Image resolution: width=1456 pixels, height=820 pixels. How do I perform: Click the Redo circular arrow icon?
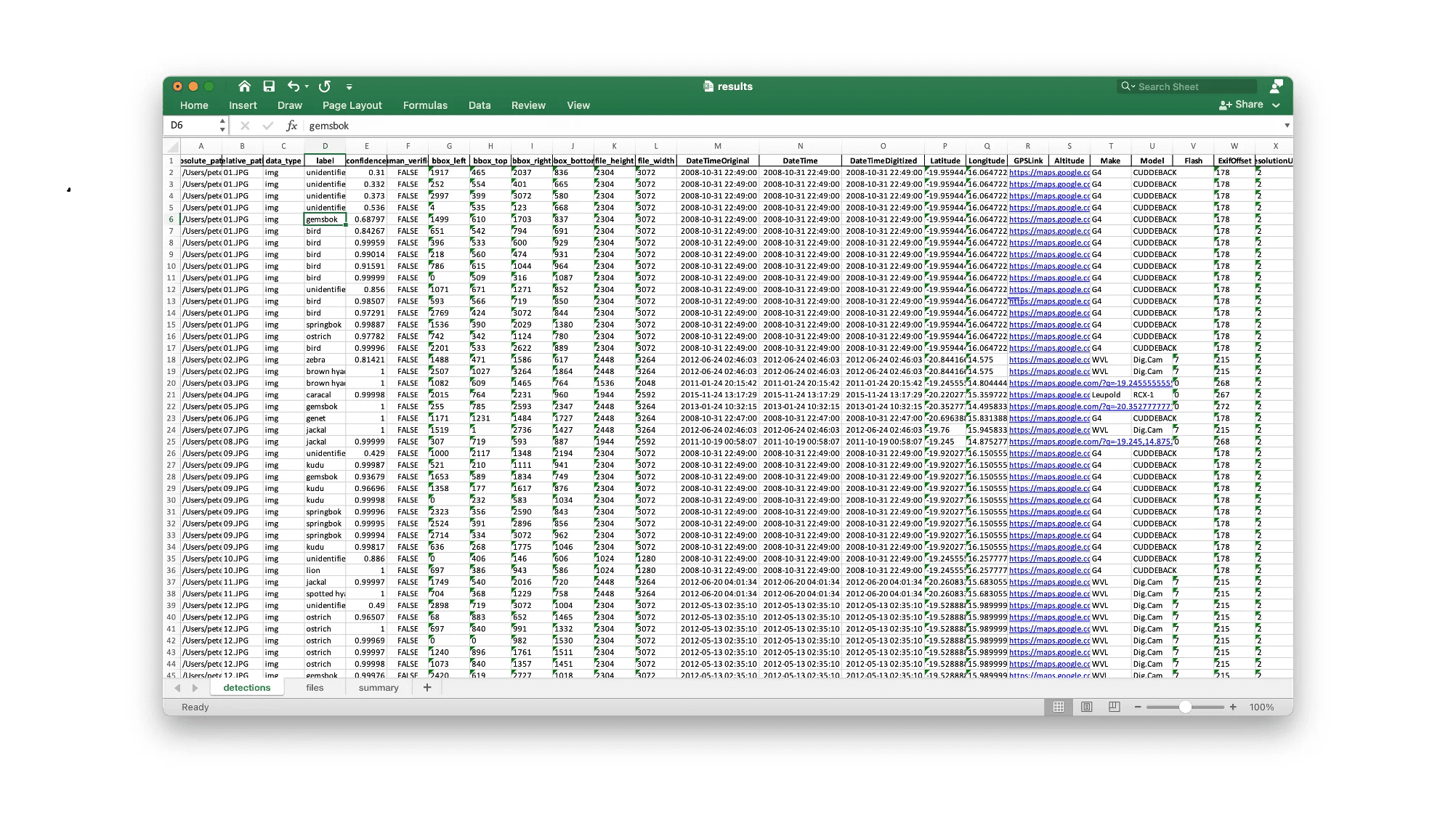pos(325,86)
